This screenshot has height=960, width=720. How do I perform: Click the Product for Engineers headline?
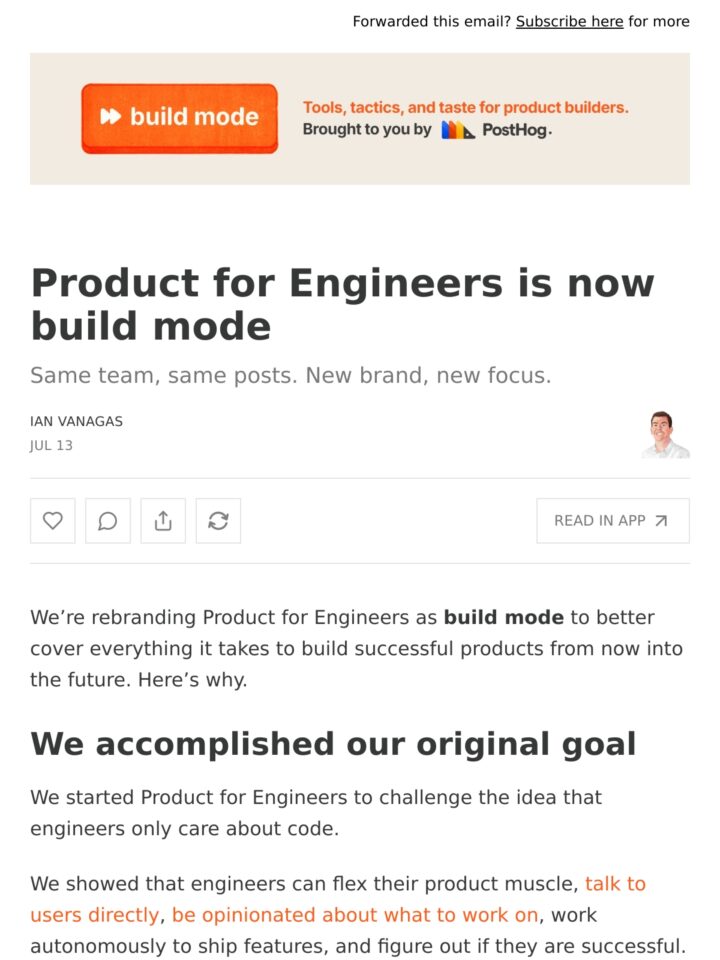pos(343,304)
